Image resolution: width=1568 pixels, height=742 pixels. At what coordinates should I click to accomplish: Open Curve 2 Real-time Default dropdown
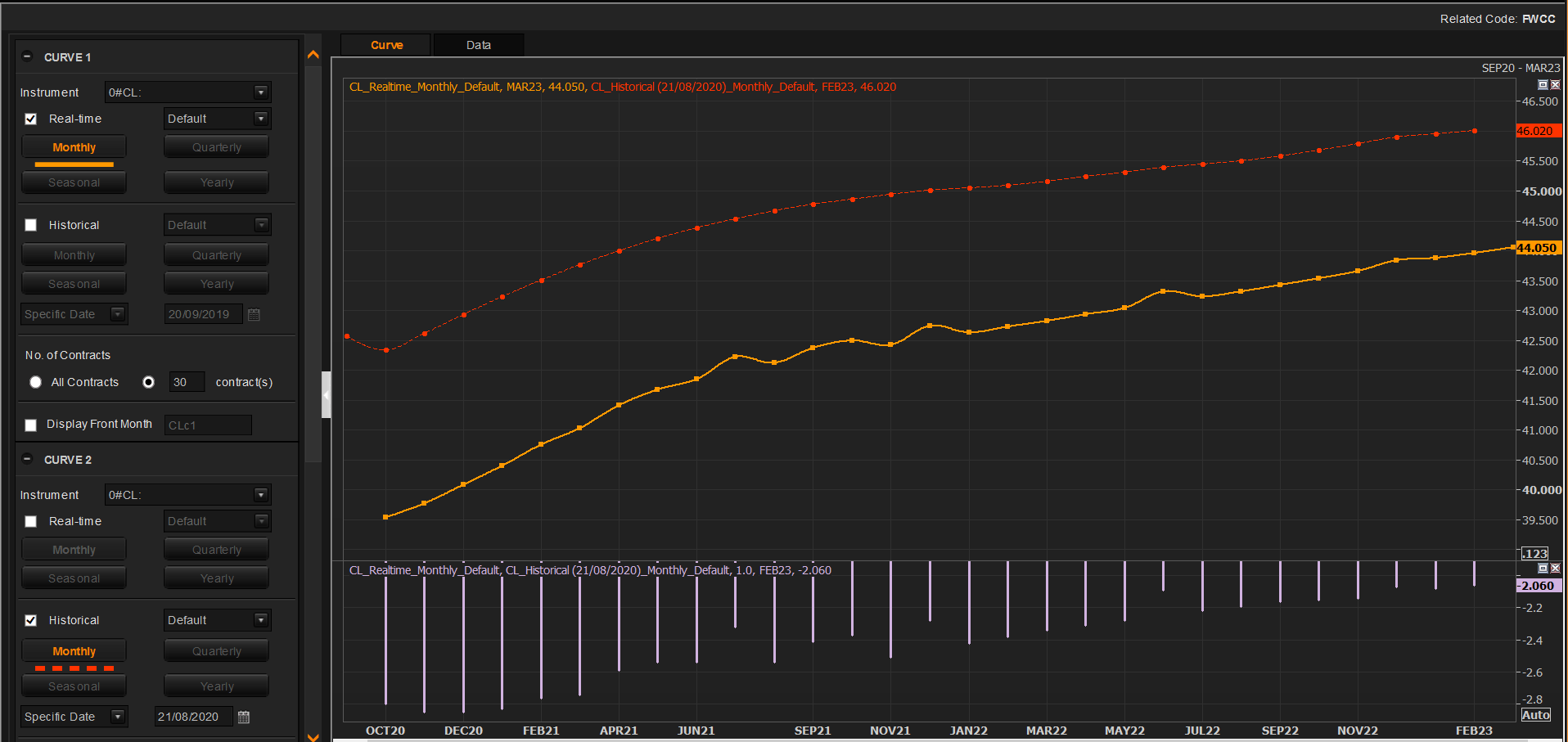[261, 521]
